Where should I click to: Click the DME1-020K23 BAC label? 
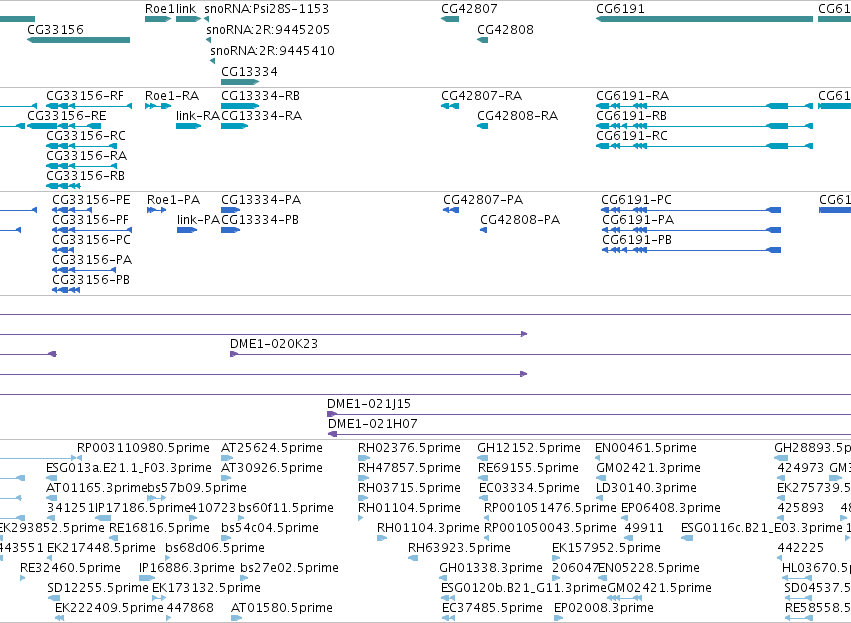274,344
